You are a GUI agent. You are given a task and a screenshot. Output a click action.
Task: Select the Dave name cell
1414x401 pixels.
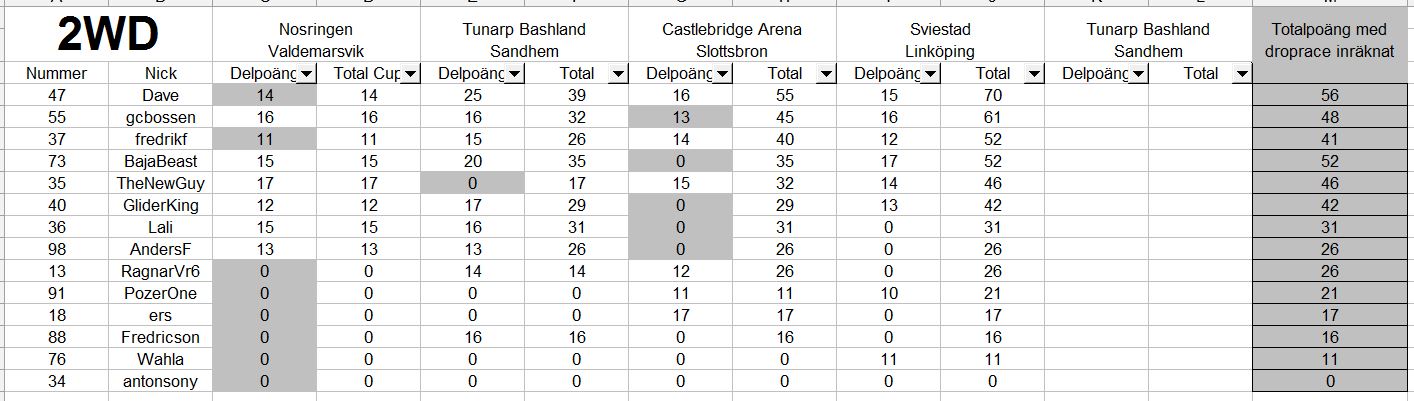point(161,96)
